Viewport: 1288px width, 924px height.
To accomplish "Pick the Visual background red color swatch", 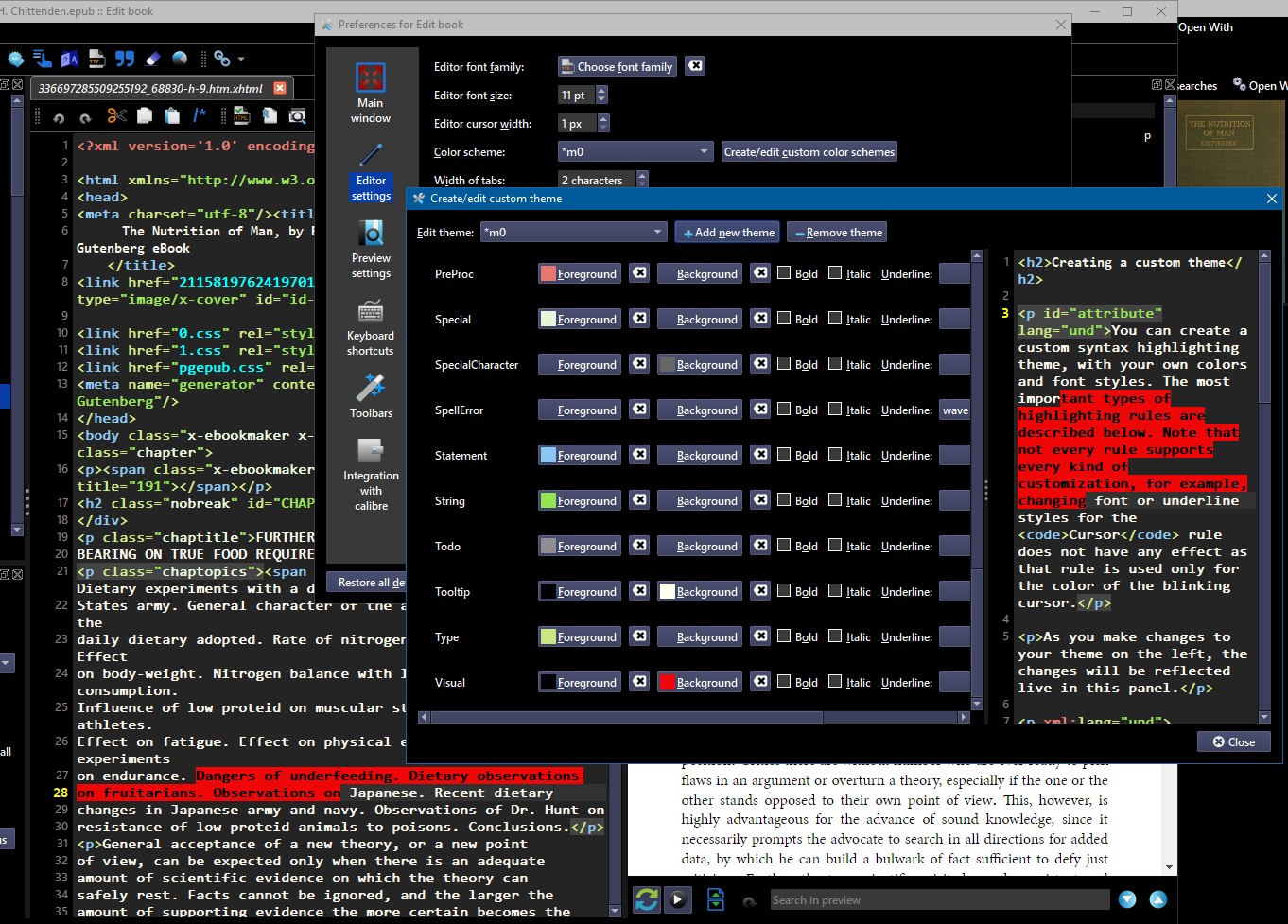I will [x=701, y=682].
